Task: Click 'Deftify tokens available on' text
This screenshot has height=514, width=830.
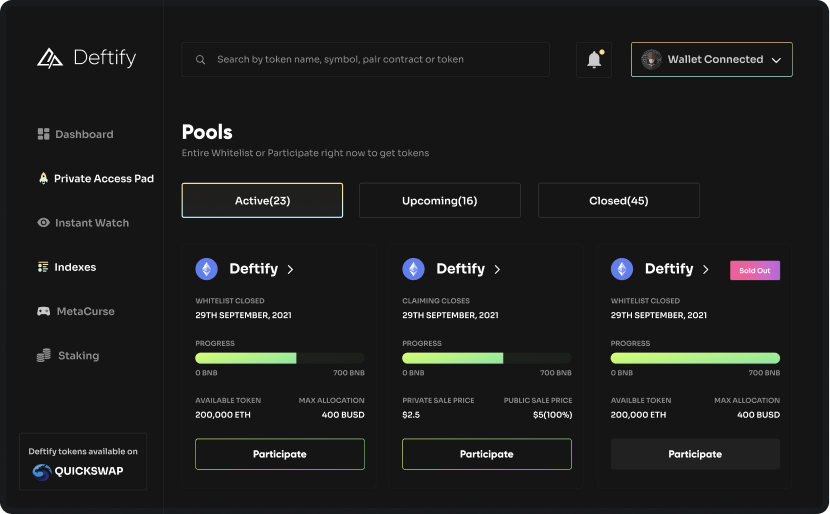Action: [83, 452]
